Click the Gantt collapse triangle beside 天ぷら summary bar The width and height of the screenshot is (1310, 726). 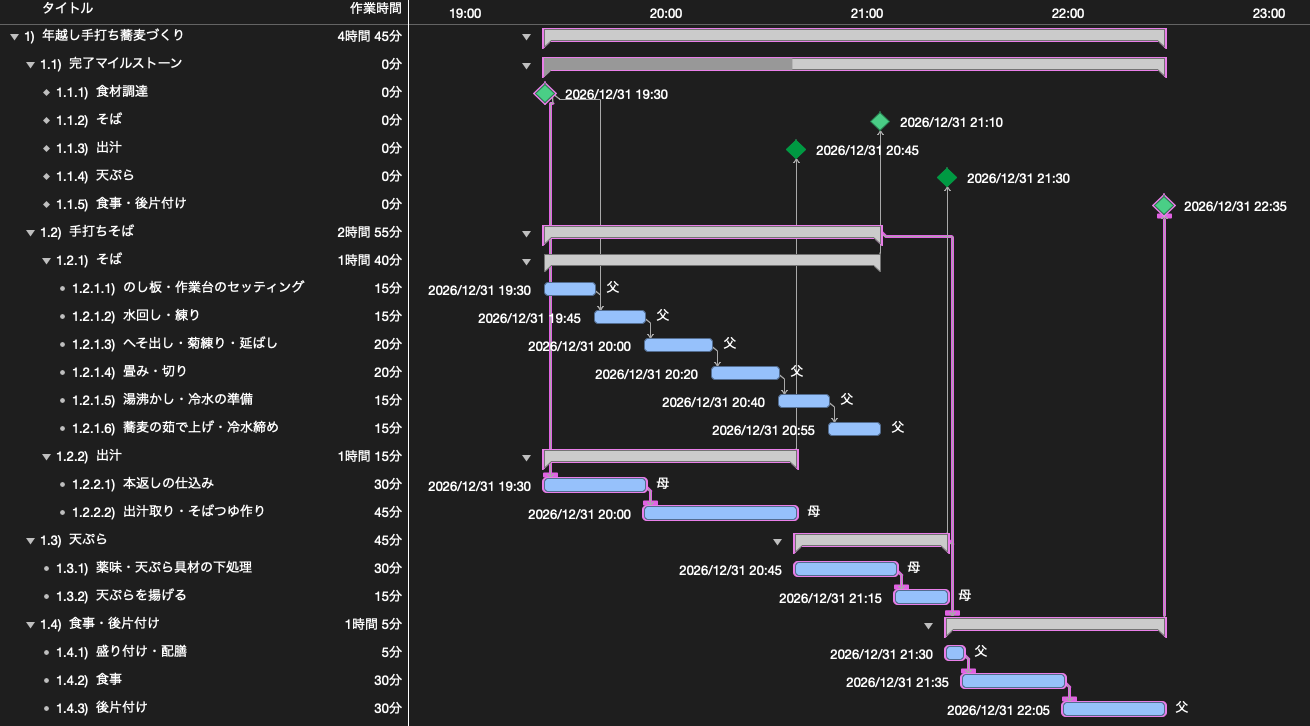coord(777,542)
